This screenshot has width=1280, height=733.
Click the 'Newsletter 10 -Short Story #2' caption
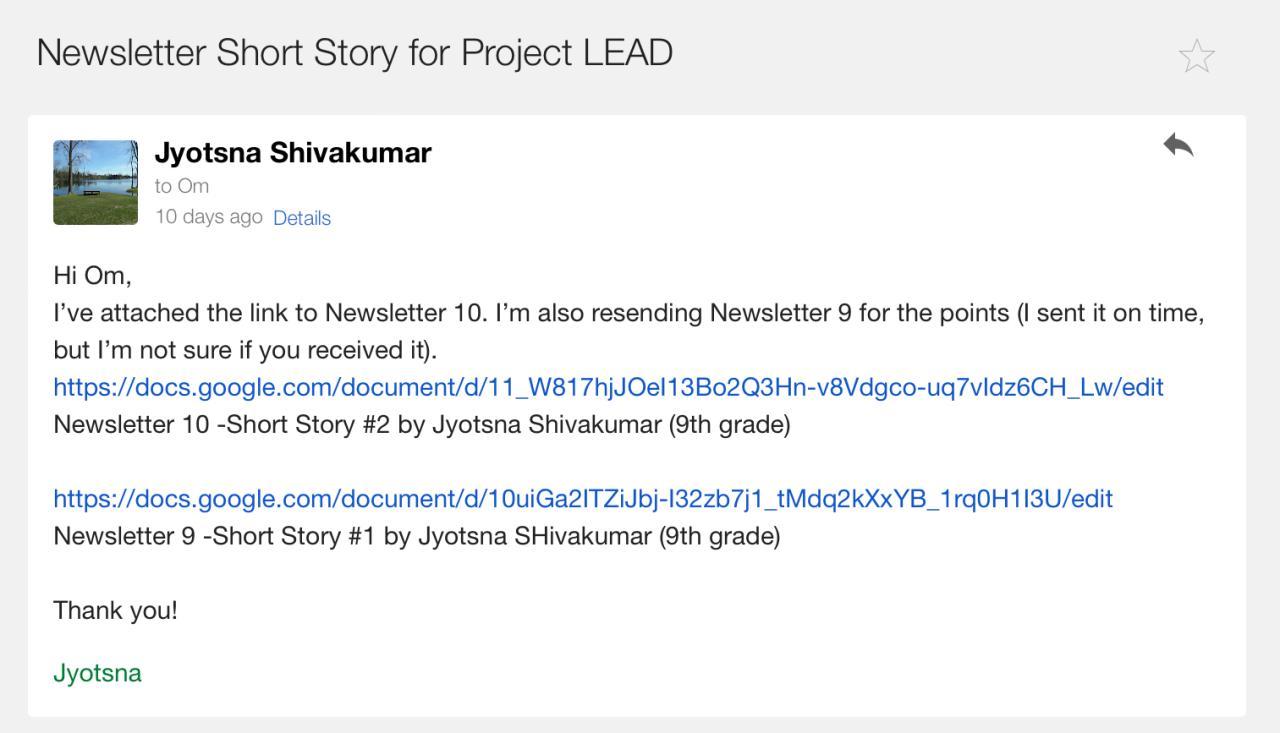[x=220, y=425]
